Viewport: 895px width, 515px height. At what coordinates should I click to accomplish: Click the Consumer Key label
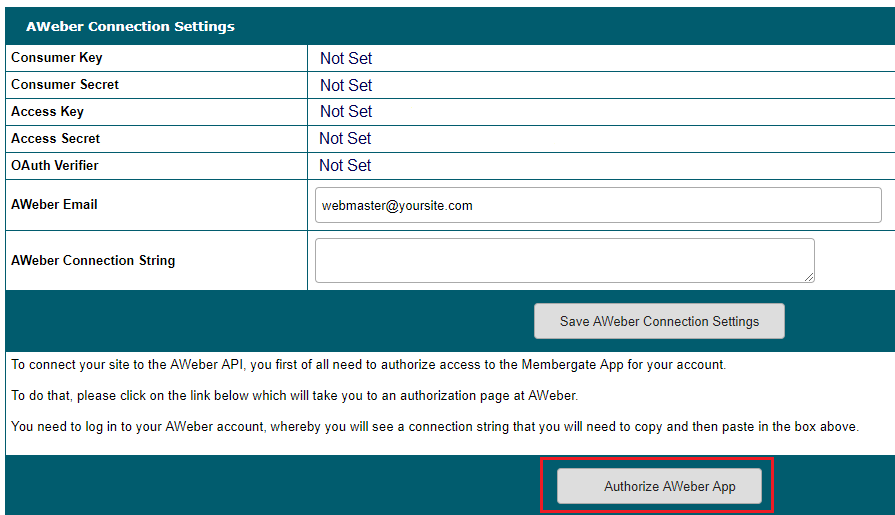[57, 58]
